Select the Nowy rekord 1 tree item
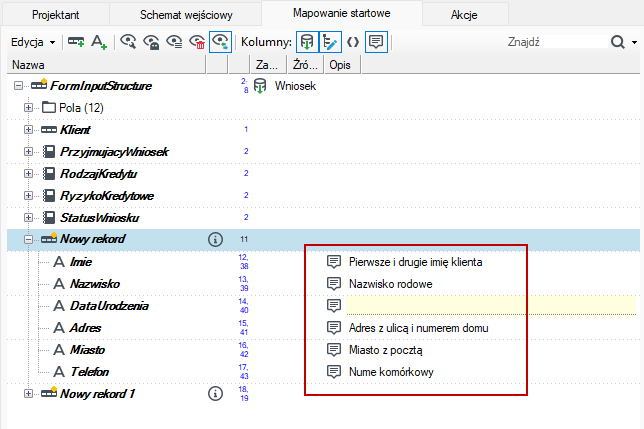 [x=97, y=394]
